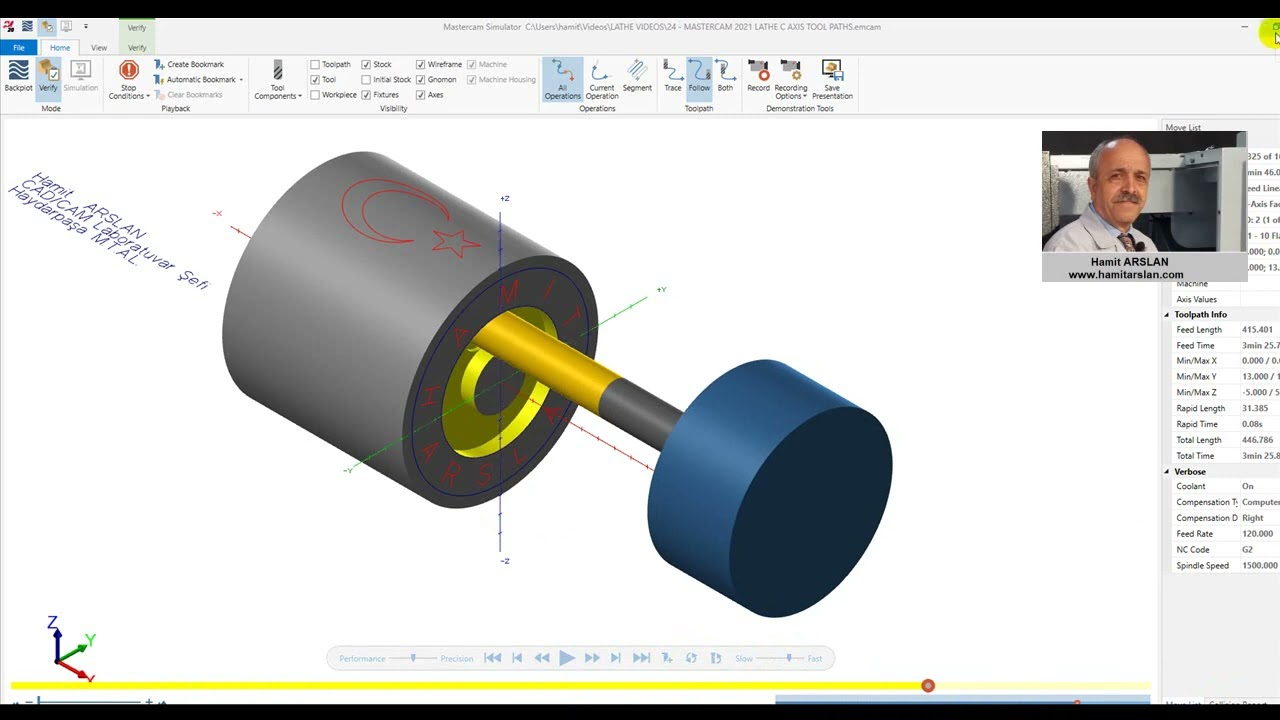Play the simulation forward
Screen dimensions: 1280x720
[567, 658]
